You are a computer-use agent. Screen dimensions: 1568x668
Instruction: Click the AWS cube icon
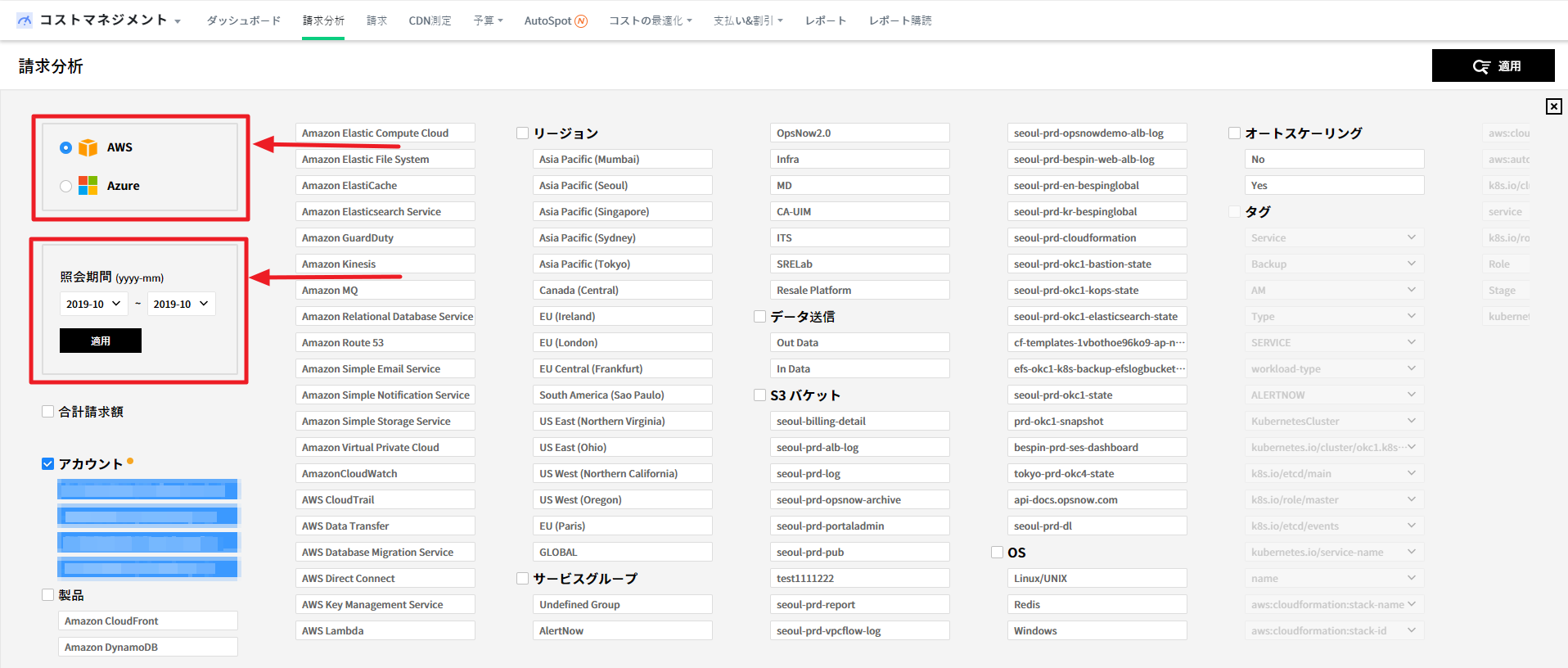pyautogui.click(x=88, y=147)
